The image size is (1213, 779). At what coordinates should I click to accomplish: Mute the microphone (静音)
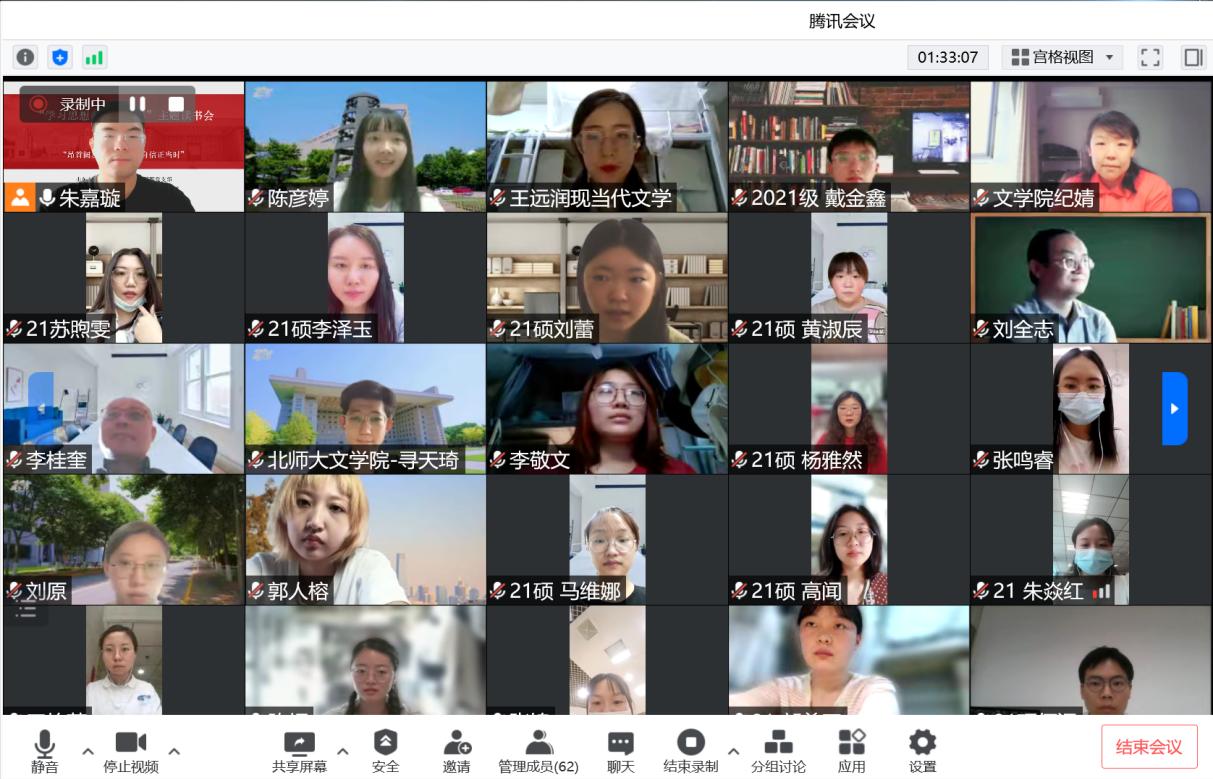click(x=44, y=750)
